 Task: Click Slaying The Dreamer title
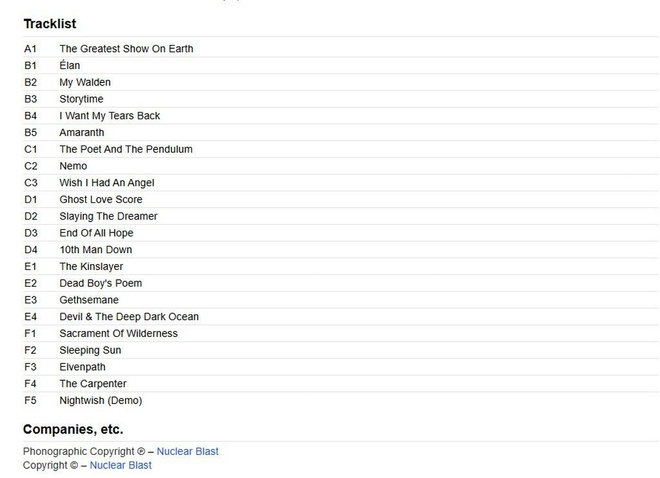pos(108,216)
